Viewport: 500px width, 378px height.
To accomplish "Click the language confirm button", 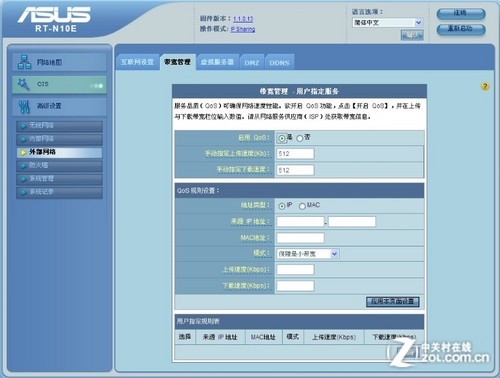I will [412, 35].
